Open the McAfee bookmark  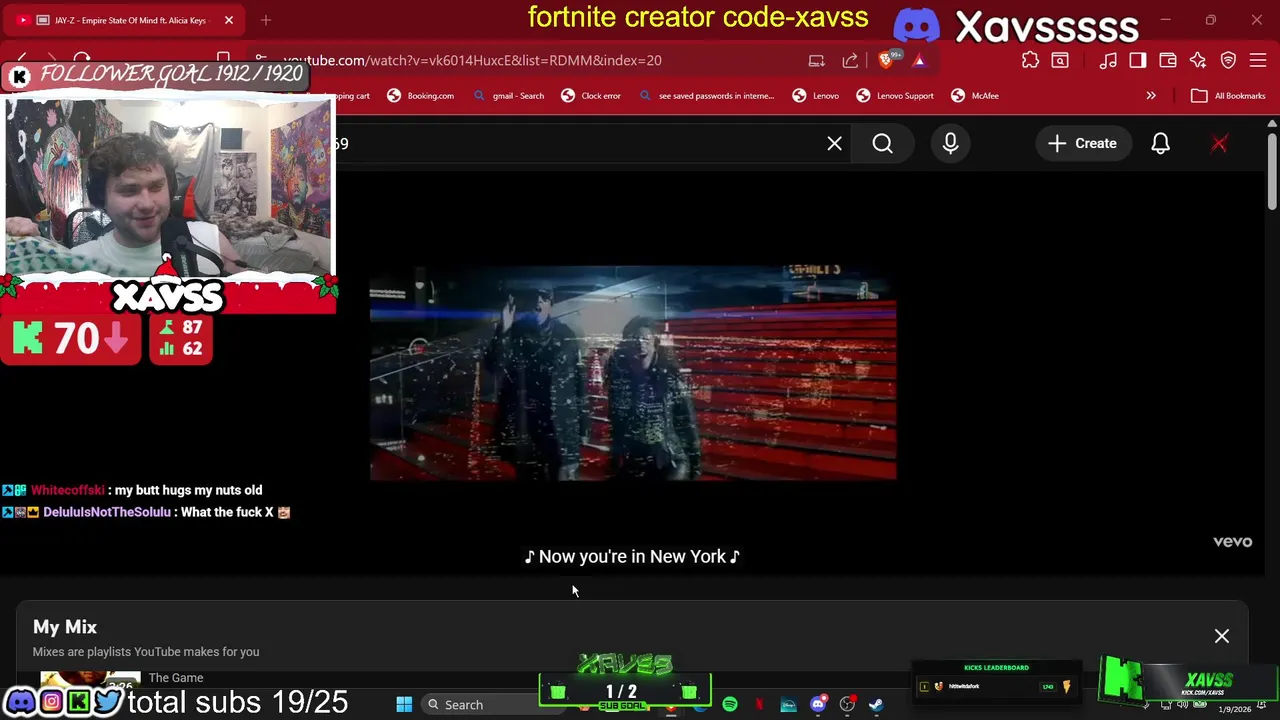pos(975,96)
